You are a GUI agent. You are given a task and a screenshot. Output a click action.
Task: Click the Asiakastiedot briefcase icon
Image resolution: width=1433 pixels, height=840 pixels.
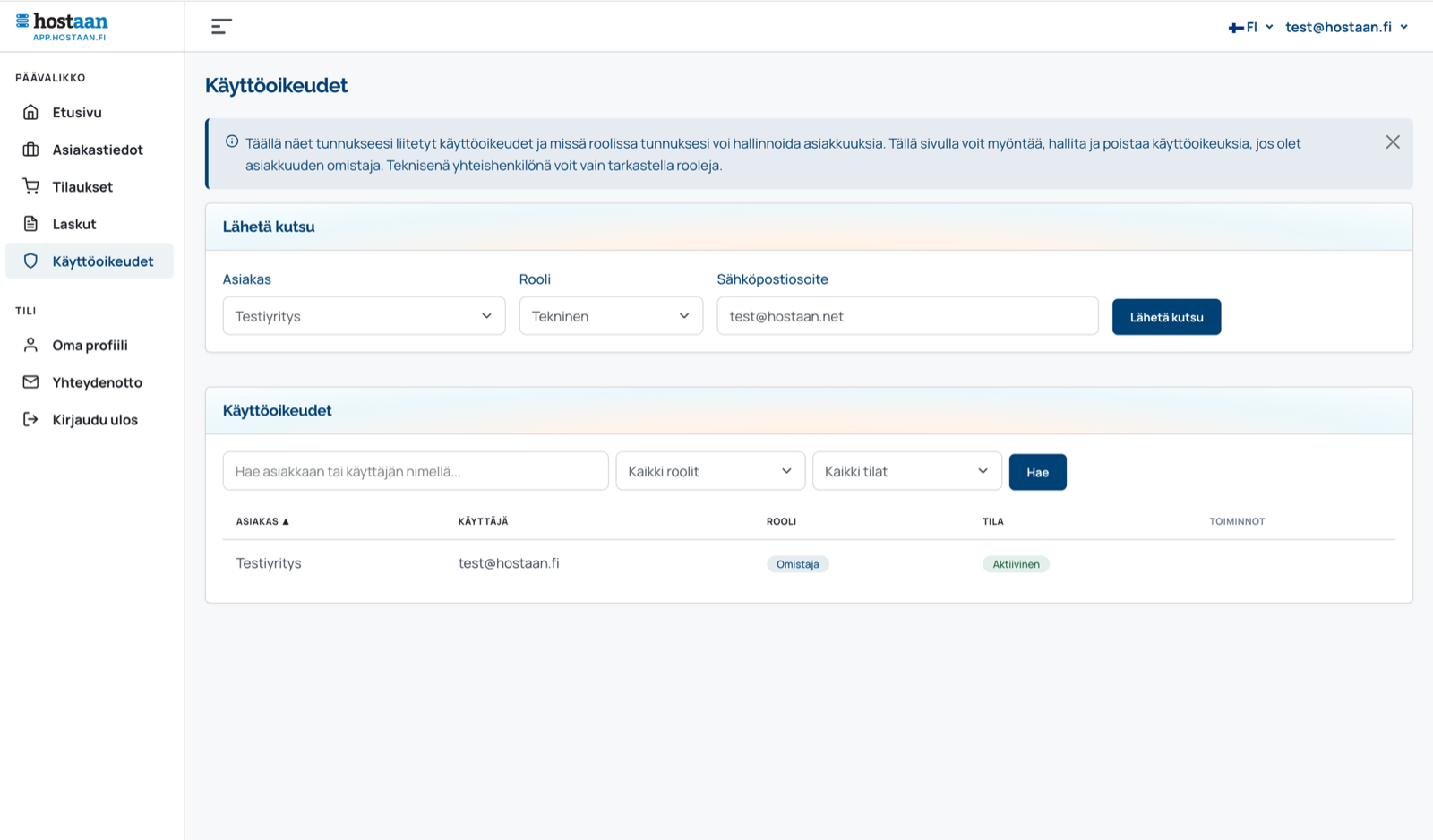pyautogui.click(x=30, y=150)
